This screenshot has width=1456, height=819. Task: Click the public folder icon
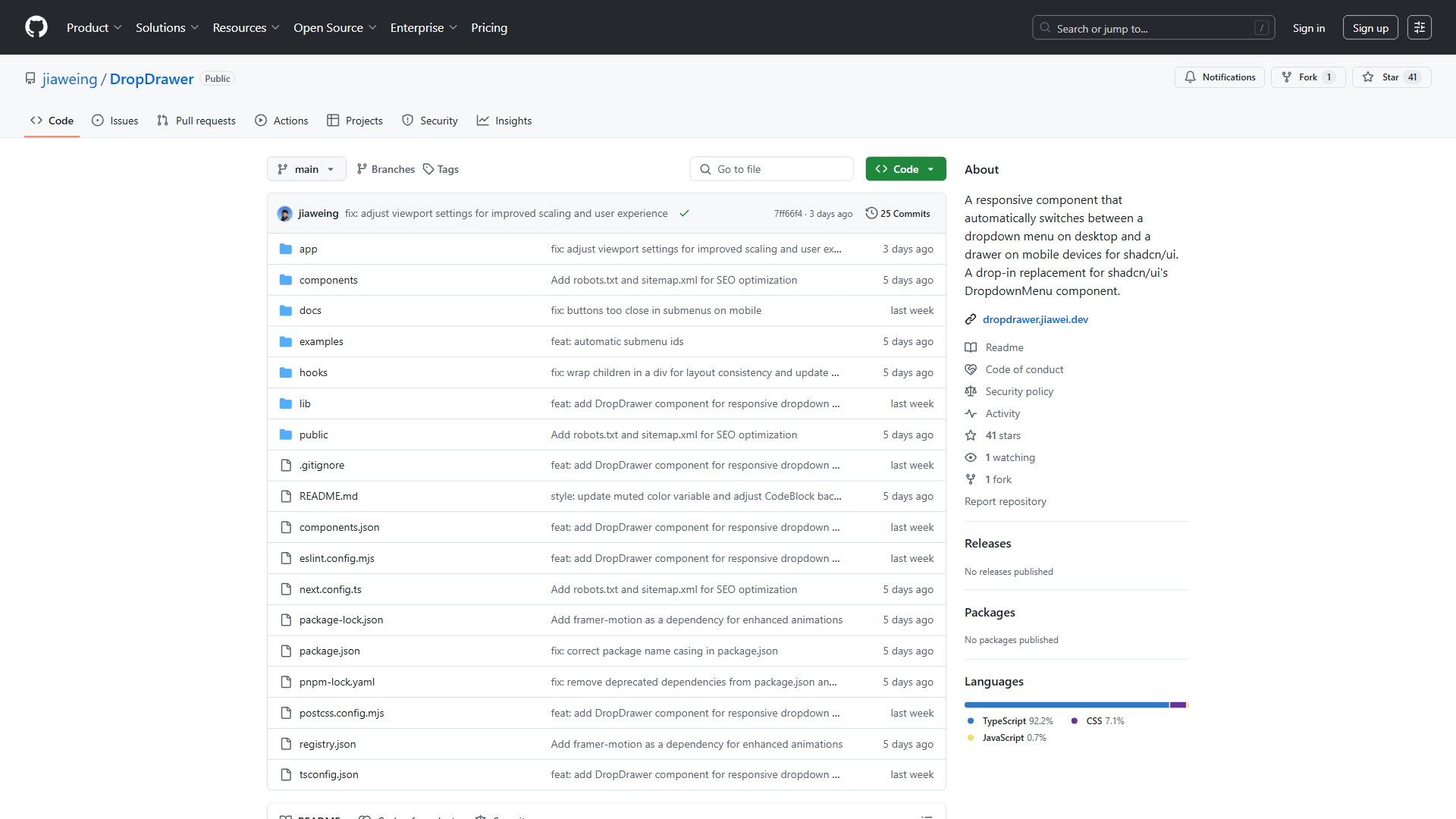click(x=286, y=435)
